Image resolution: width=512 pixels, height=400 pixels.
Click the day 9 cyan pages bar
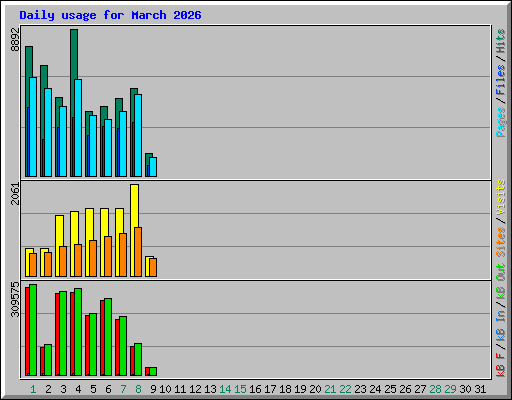pyautogui.click(x=153, y=167)
